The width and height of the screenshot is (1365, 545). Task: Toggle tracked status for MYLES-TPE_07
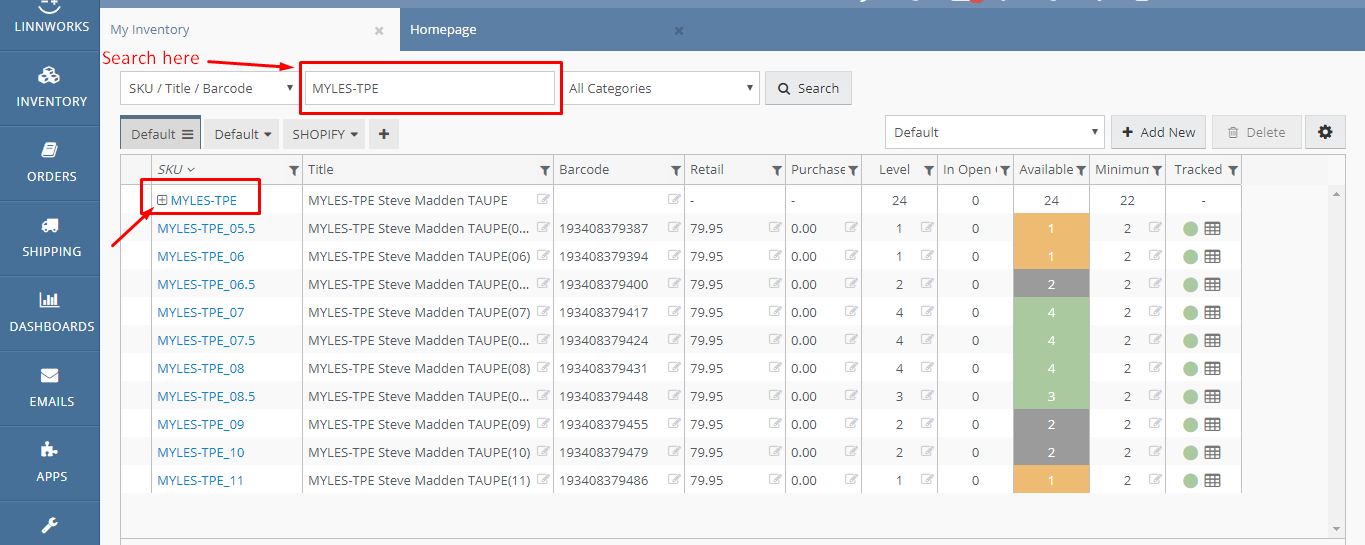pos(1190,312)
